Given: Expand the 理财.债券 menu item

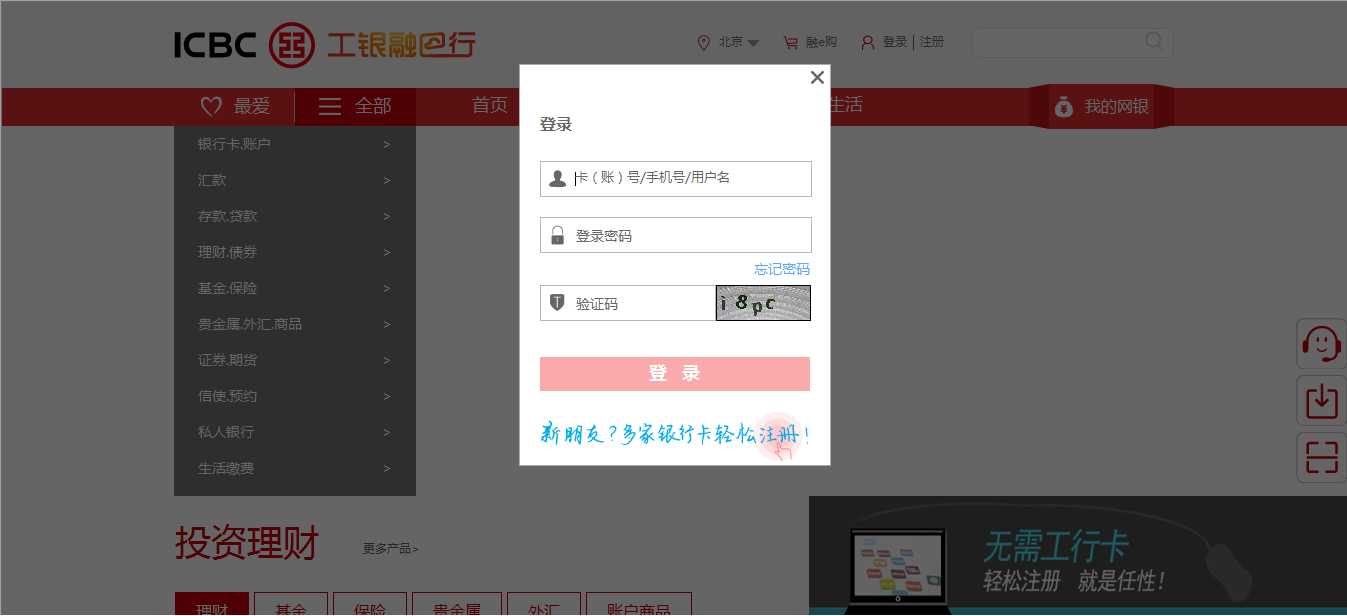Looking at the screenshot, I should 294,252.
